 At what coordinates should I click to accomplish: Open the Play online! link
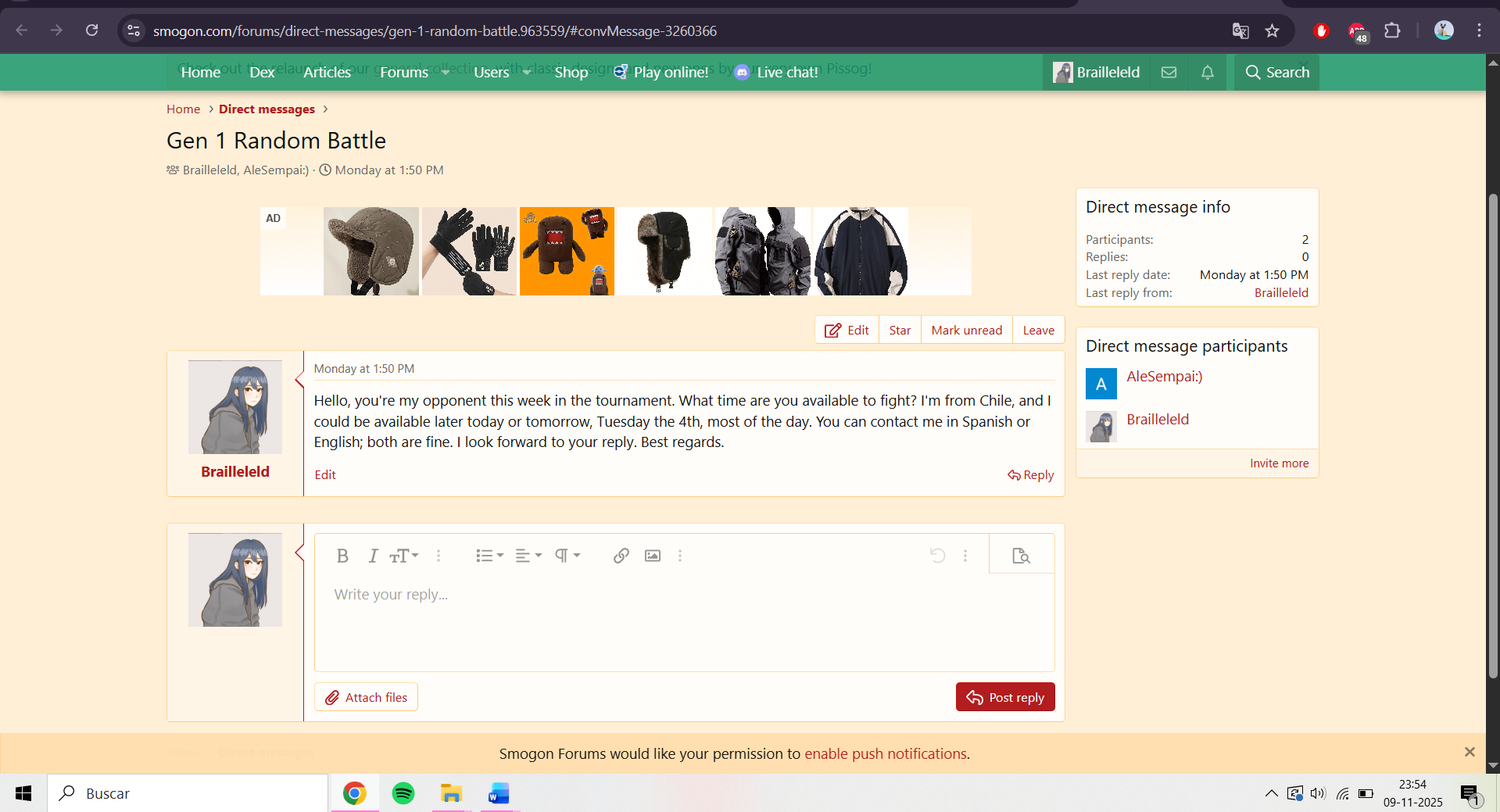point(661,72)
